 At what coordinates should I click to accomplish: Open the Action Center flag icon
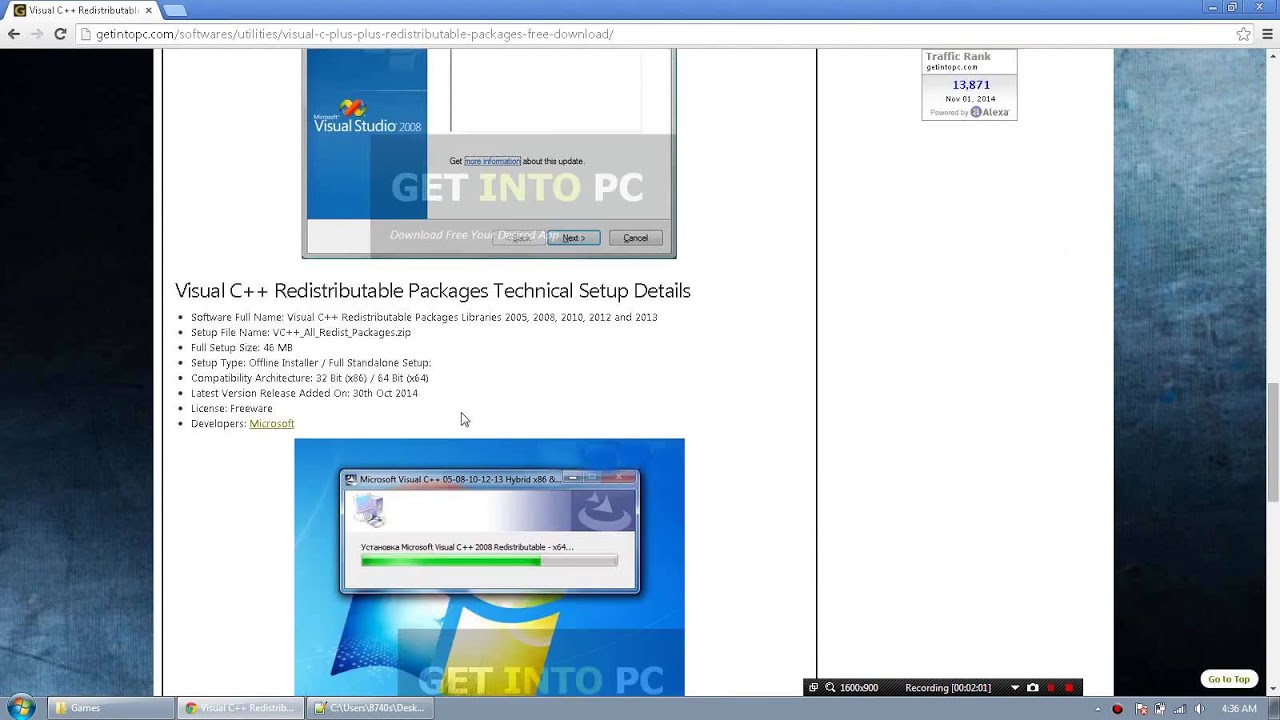(x=1141, y=709)
